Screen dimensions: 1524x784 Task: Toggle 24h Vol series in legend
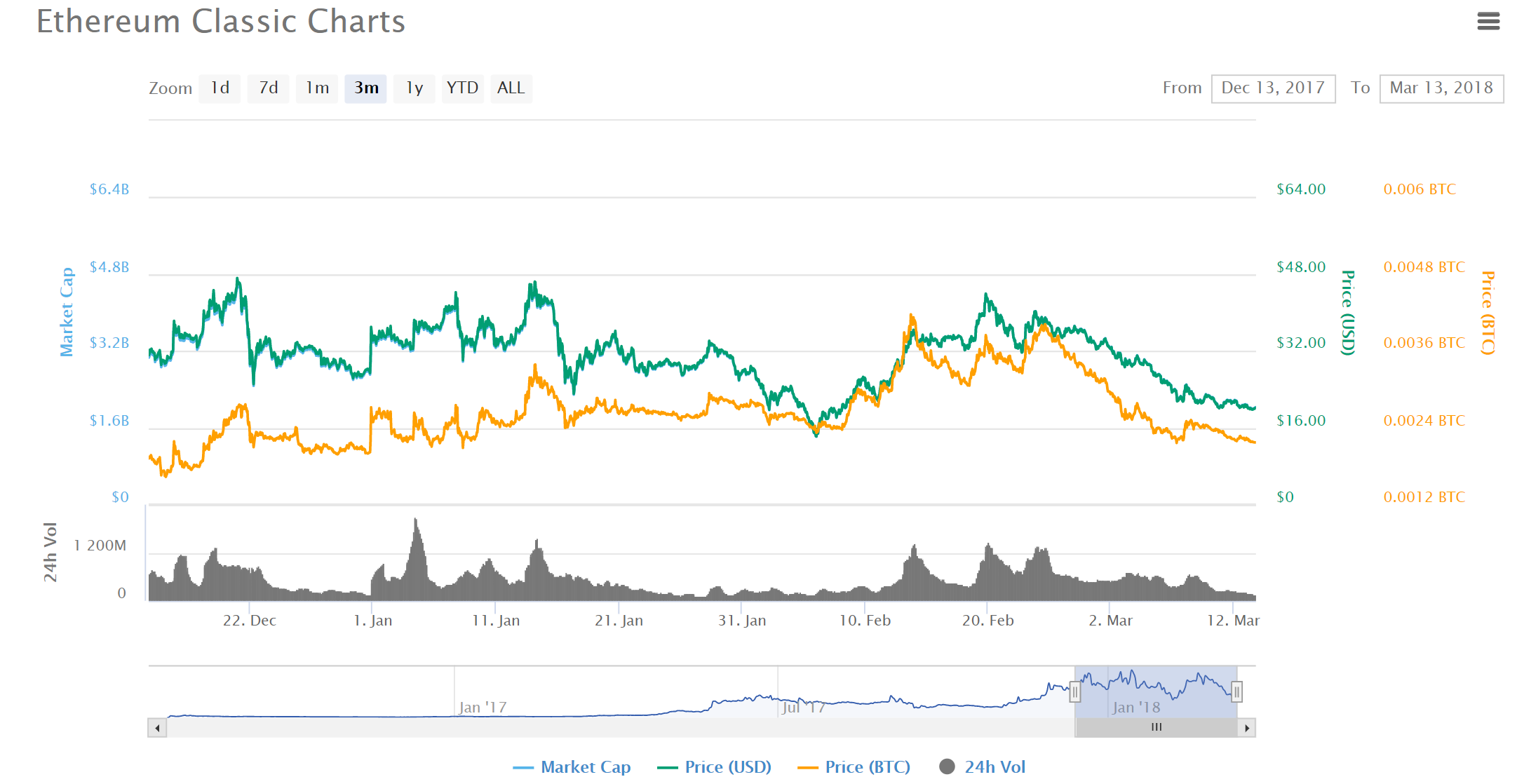(983, 767)
